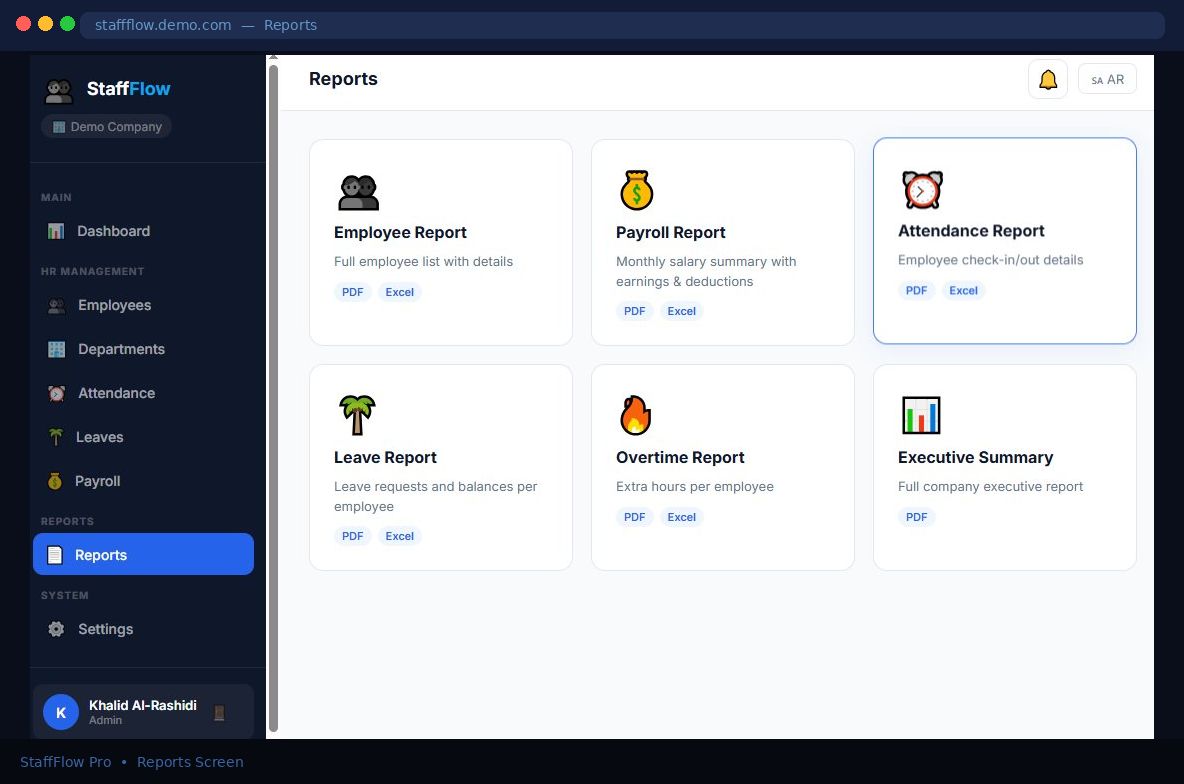Click the StaffFlow brand name text
The image size is (1184, 784).
(x=128, y=89)
